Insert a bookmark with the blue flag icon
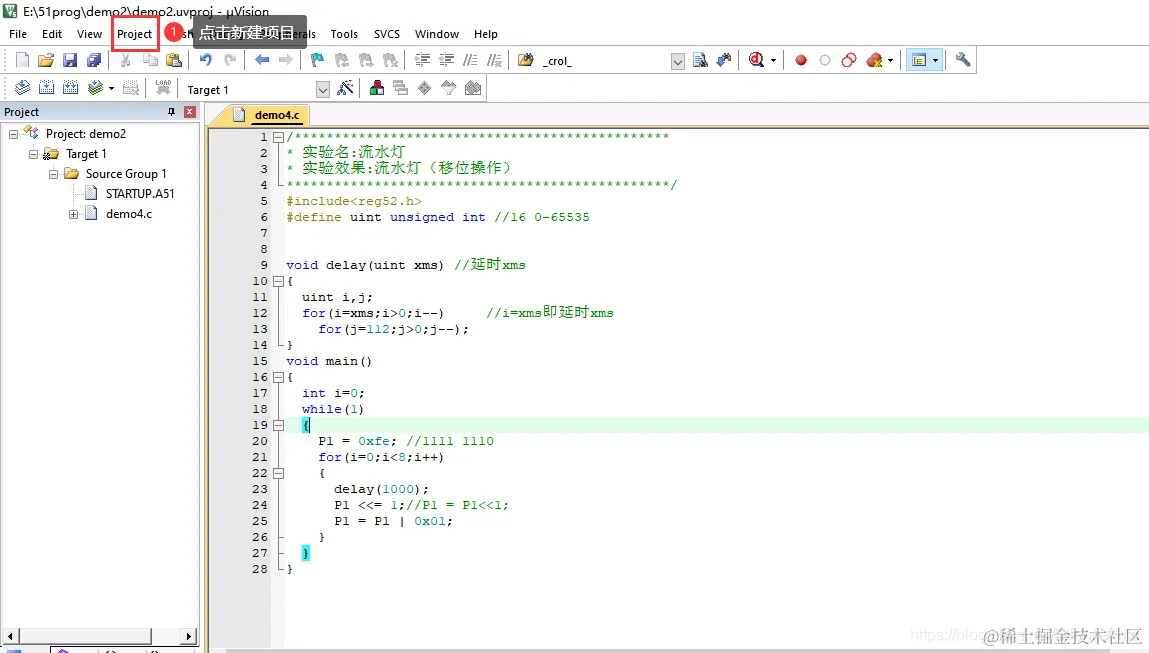The width and height of the screenshot is (1149, 653). click(317, 60)
